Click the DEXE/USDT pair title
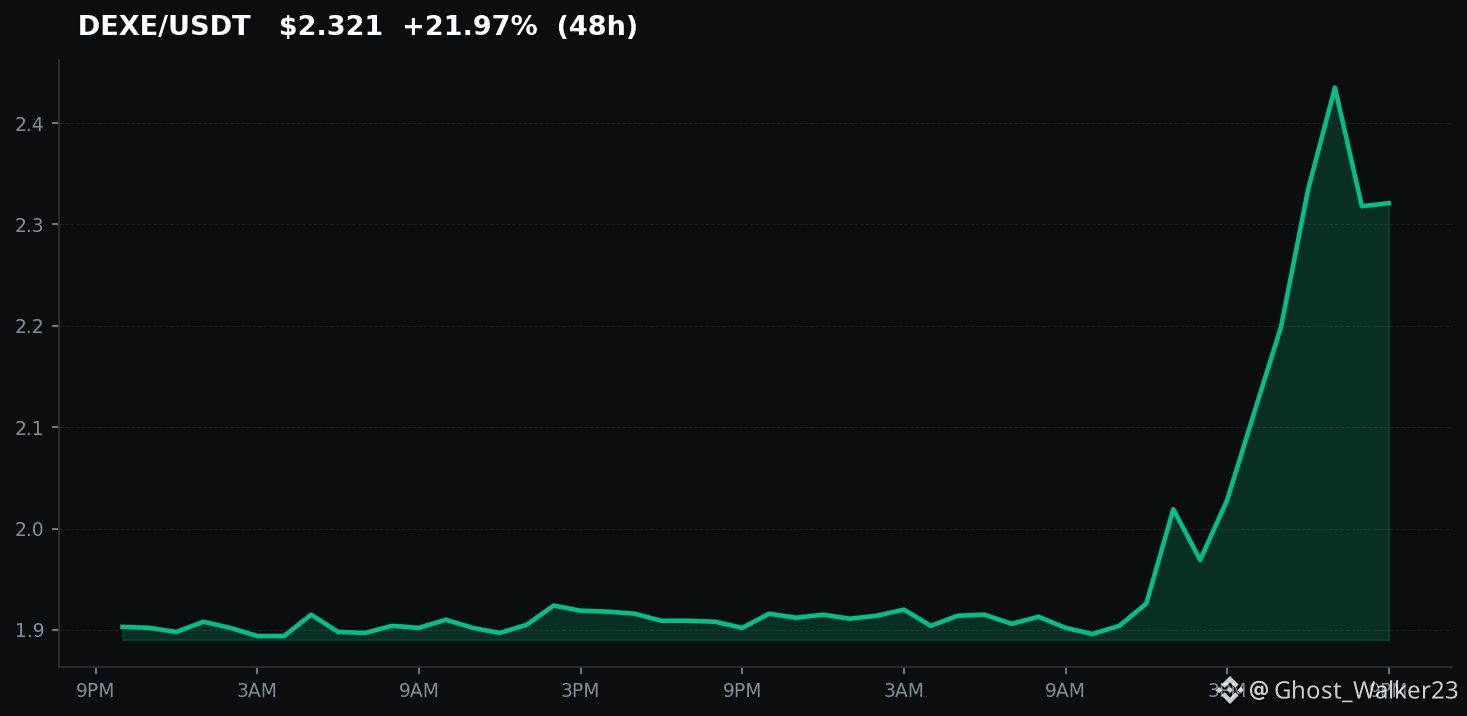 click(164, 27)
